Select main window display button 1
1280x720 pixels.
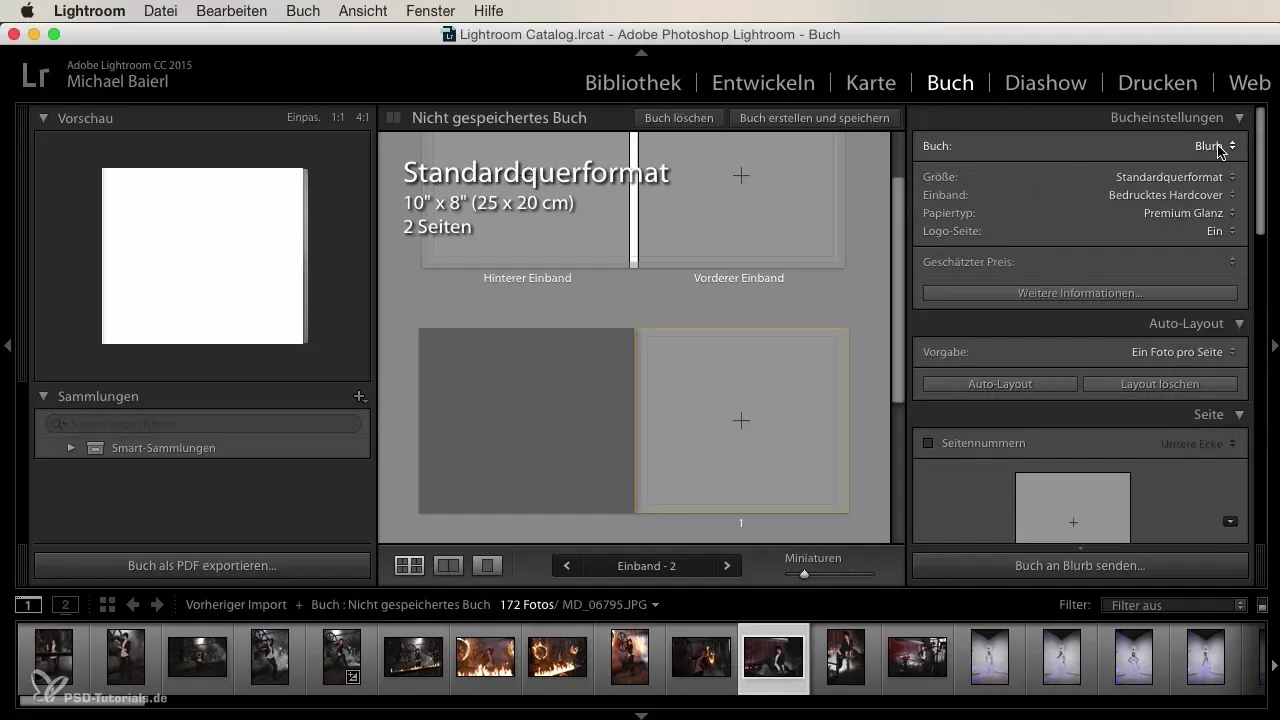[28, 605]
